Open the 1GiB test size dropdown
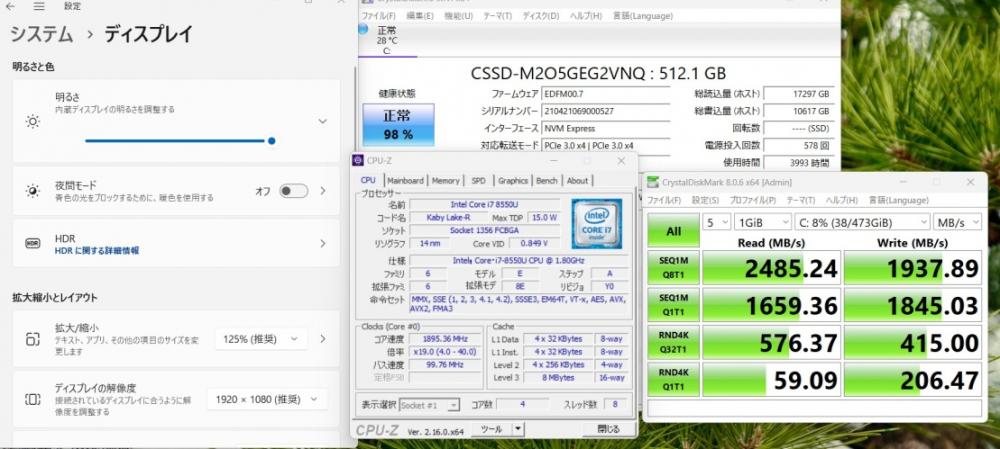The width and height of the screenshot is (1000, 449). click(x=762, y=222)
